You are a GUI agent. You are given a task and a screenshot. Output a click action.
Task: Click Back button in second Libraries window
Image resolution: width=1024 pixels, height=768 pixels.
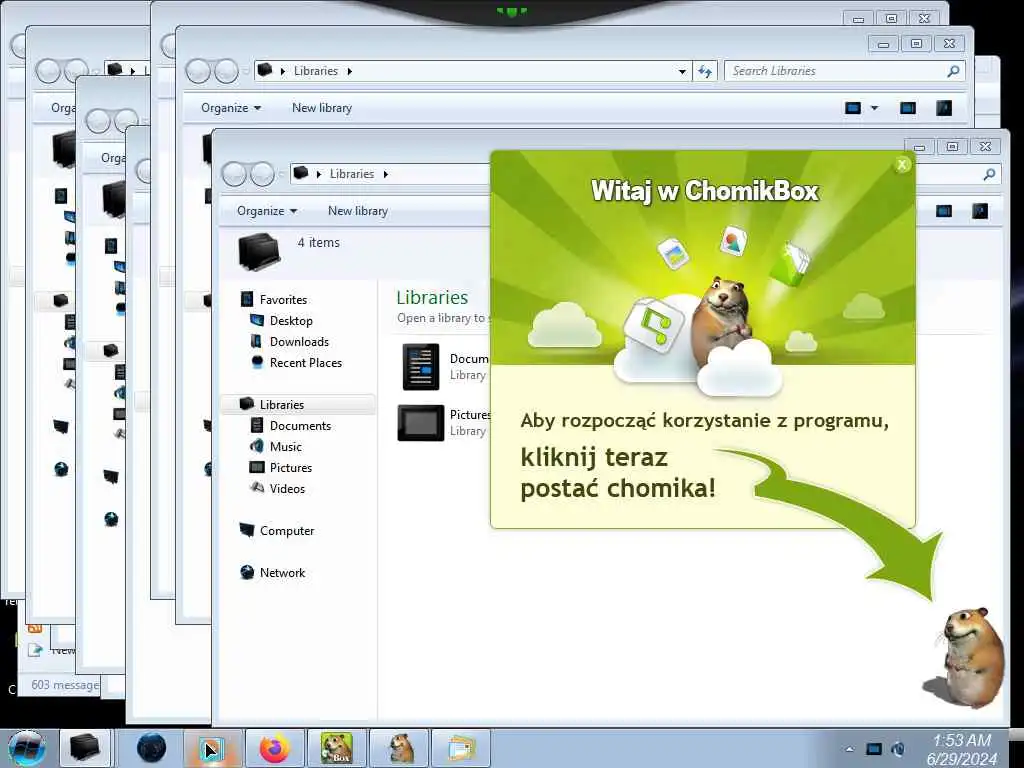pos(198,71)
